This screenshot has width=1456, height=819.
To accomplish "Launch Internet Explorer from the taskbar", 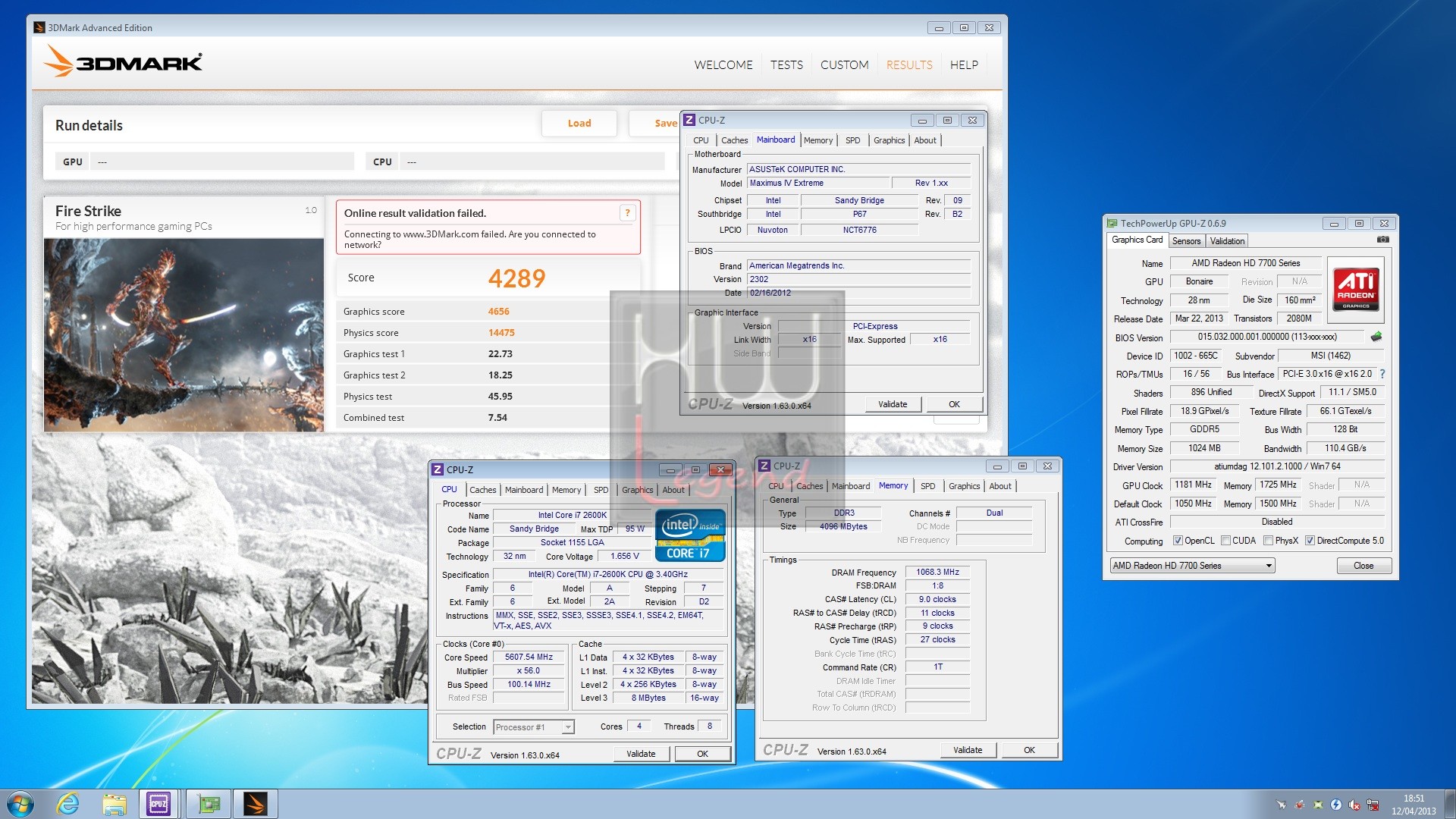I will click(x=68, y=804).
